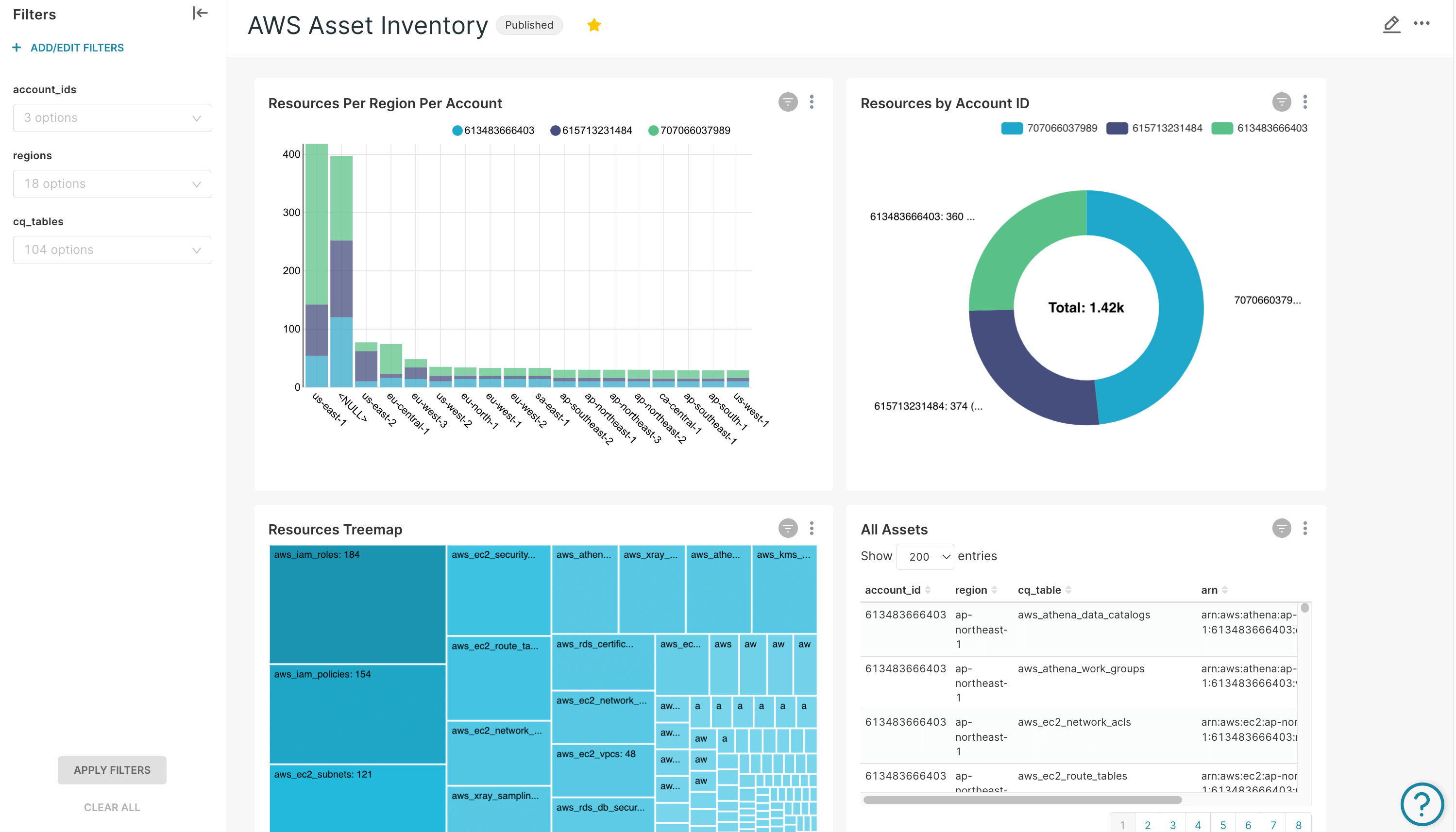
Task: Click the edit dashboard pencil icon
Action: (1391, 25)
